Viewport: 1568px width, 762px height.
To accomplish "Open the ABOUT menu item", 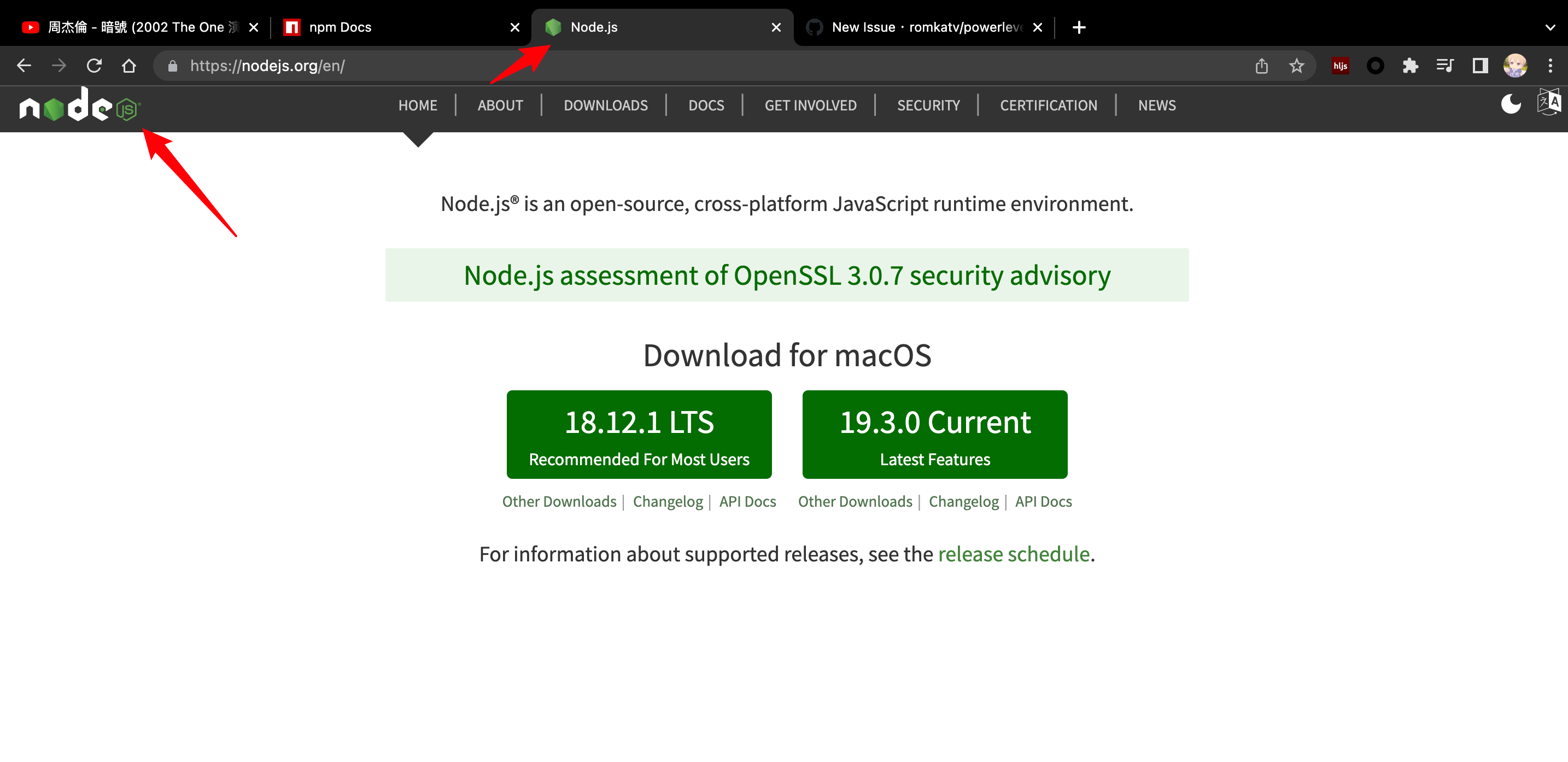I will coord(500,105).
